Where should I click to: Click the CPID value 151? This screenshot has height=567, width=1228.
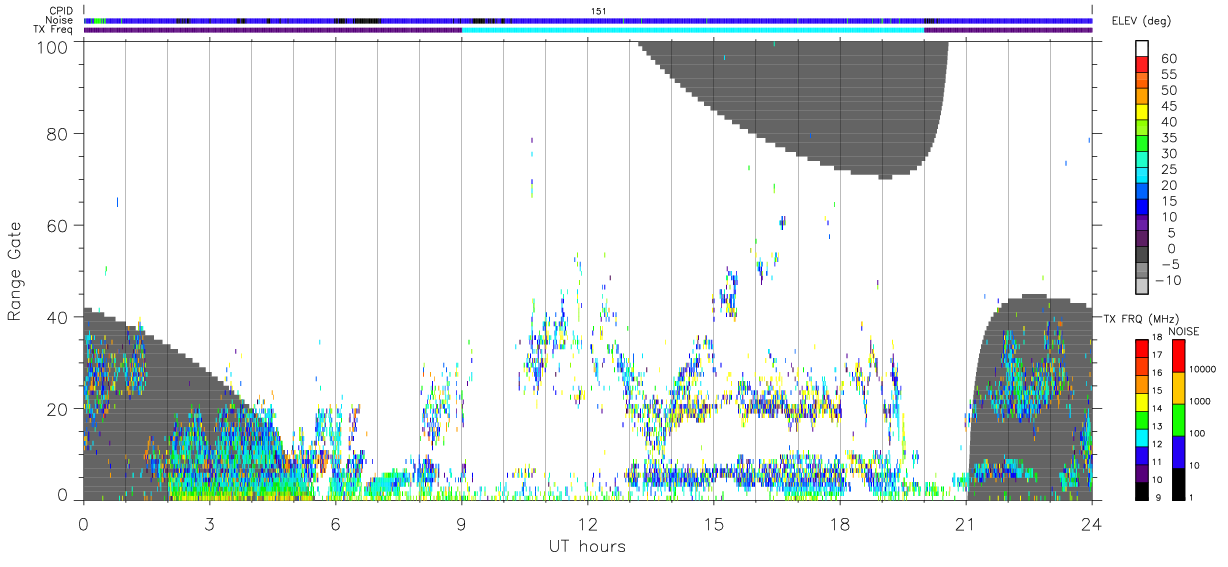pos(599,11)
